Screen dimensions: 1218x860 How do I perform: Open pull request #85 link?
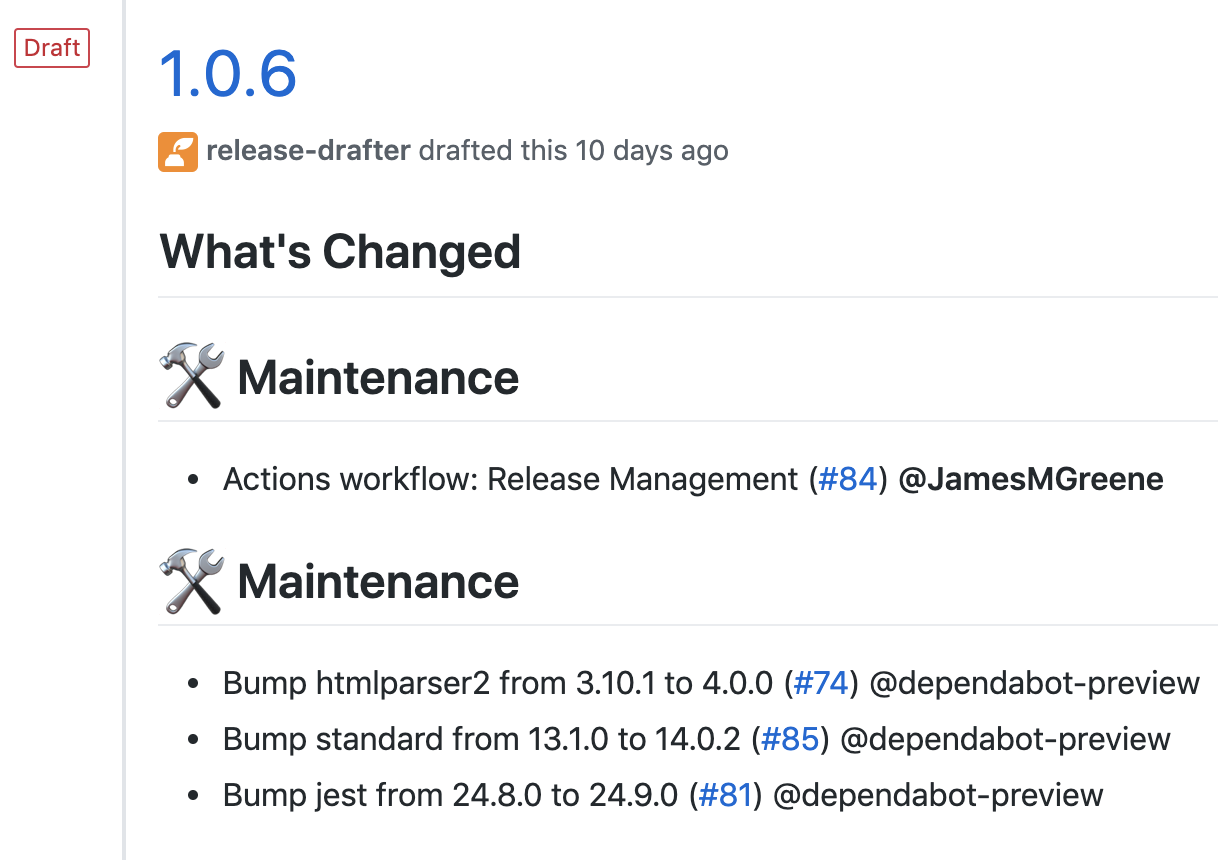(790, 739)
